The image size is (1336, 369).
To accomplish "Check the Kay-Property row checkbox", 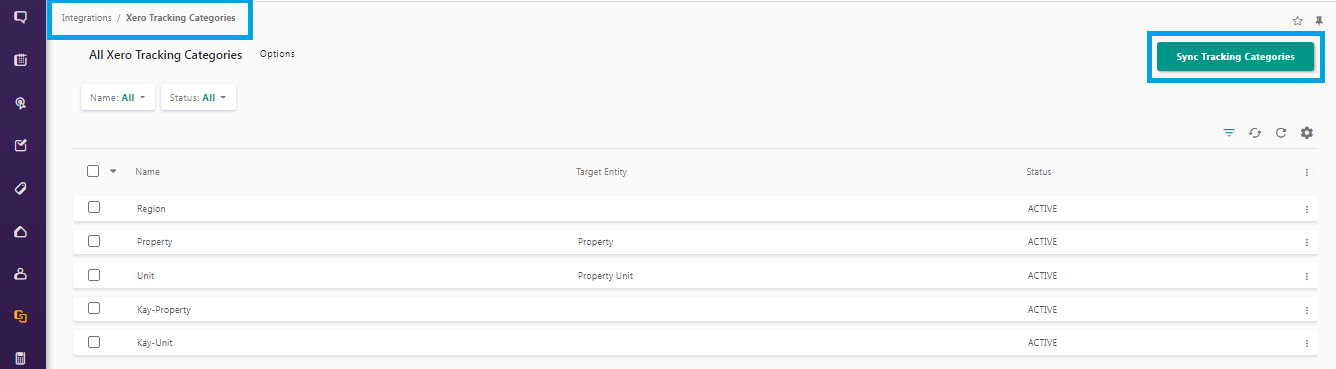I will [x=94, y=309].
